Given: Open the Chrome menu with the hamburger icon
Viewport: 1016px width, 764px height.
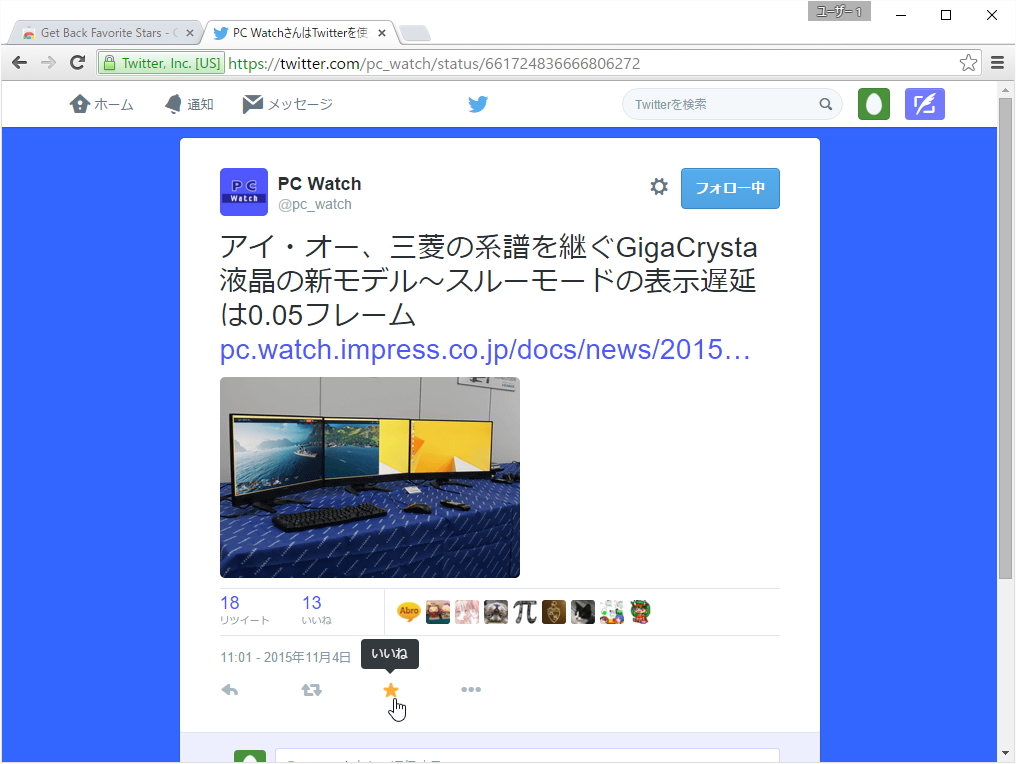Looking at the screenshot, I should [999, 62].
